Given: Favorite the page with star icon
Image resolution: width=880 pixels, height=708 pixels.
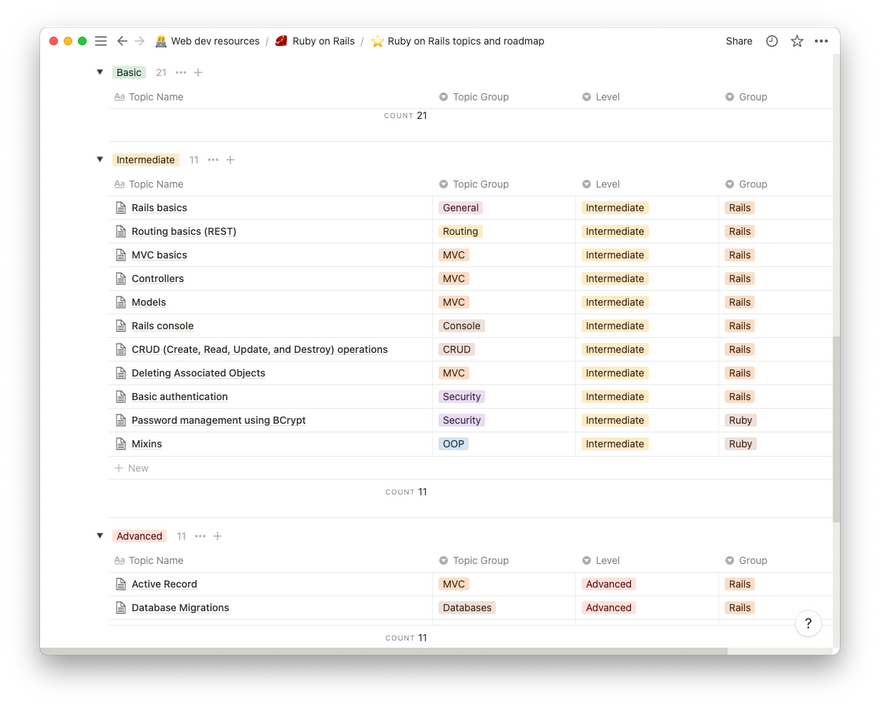Looking at the screenshot, I should (x=797, y=41).
